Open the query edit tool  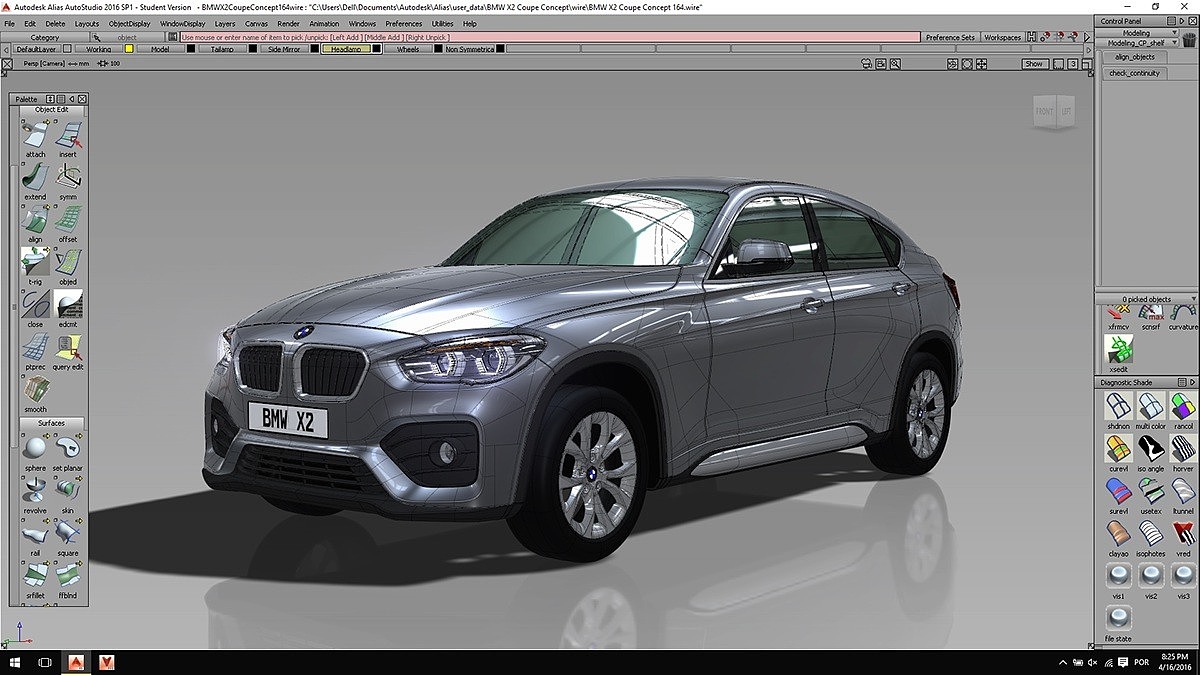point(68,348)
